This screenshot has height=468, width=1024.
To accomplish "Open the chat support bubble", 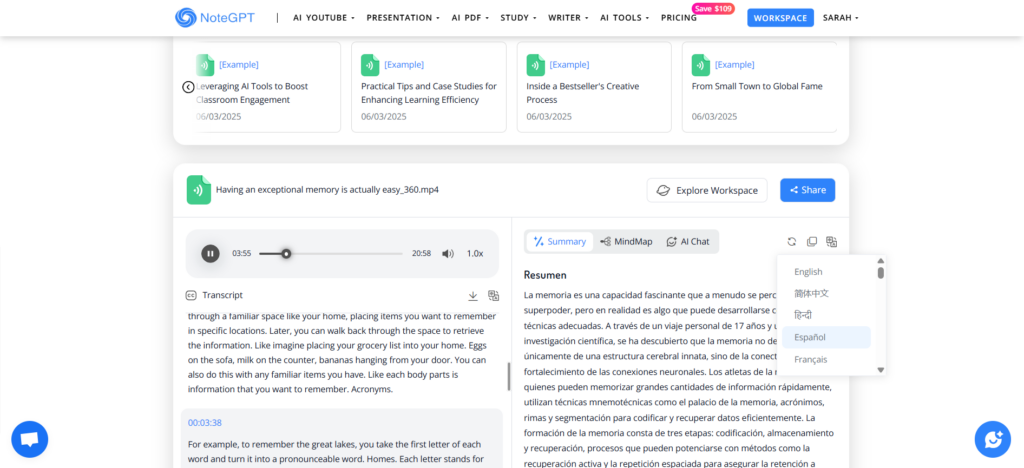I will pyautogui.click(x=29, y=438).
